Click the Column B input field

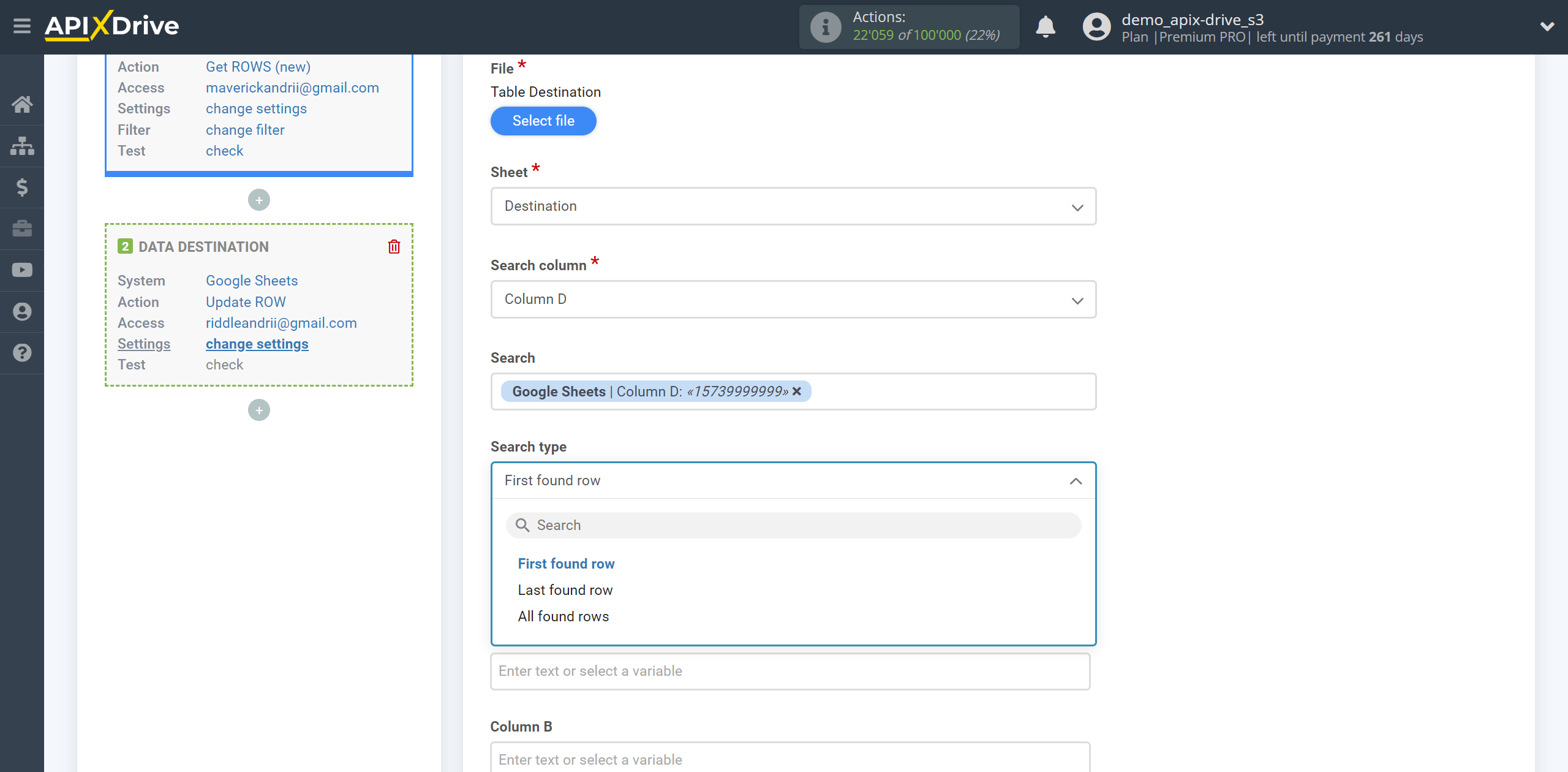click(x=790, y=757)
